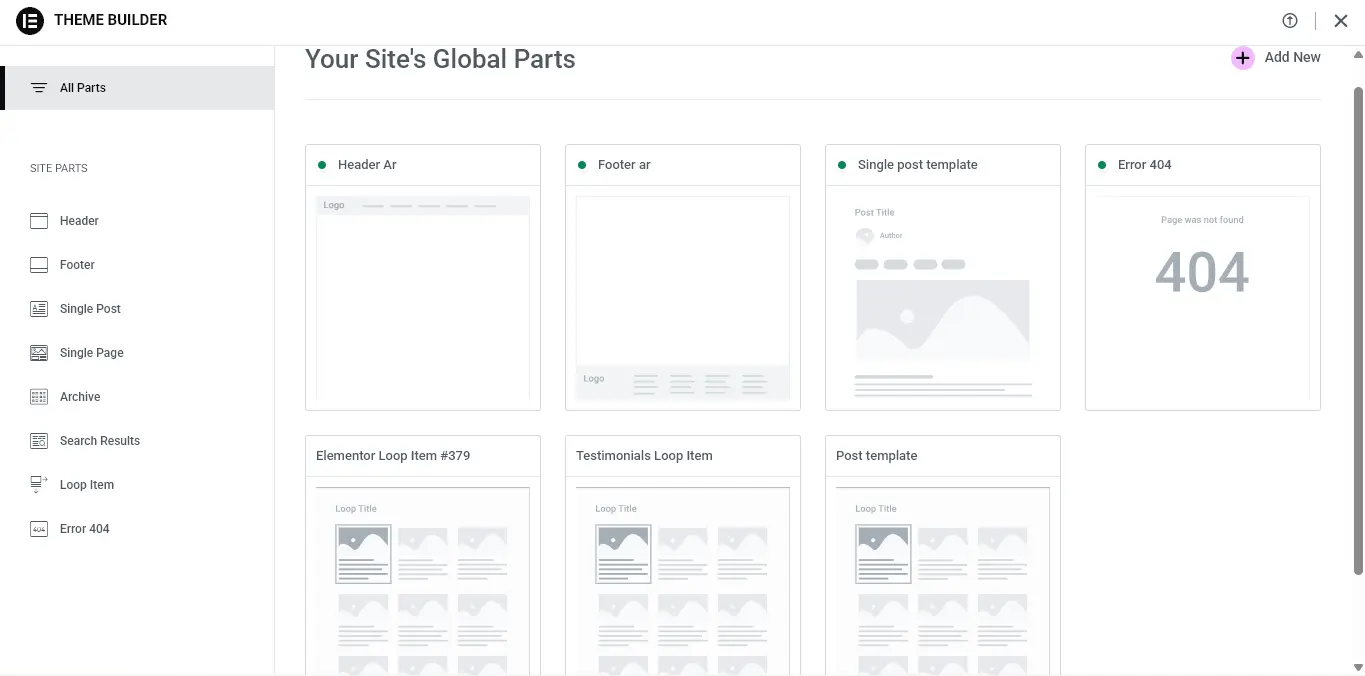Image resolution: width=1365 pixels, height=676 pixels.
Task: Click the SITE PARTS section label
Action: (x=59, y=168)
